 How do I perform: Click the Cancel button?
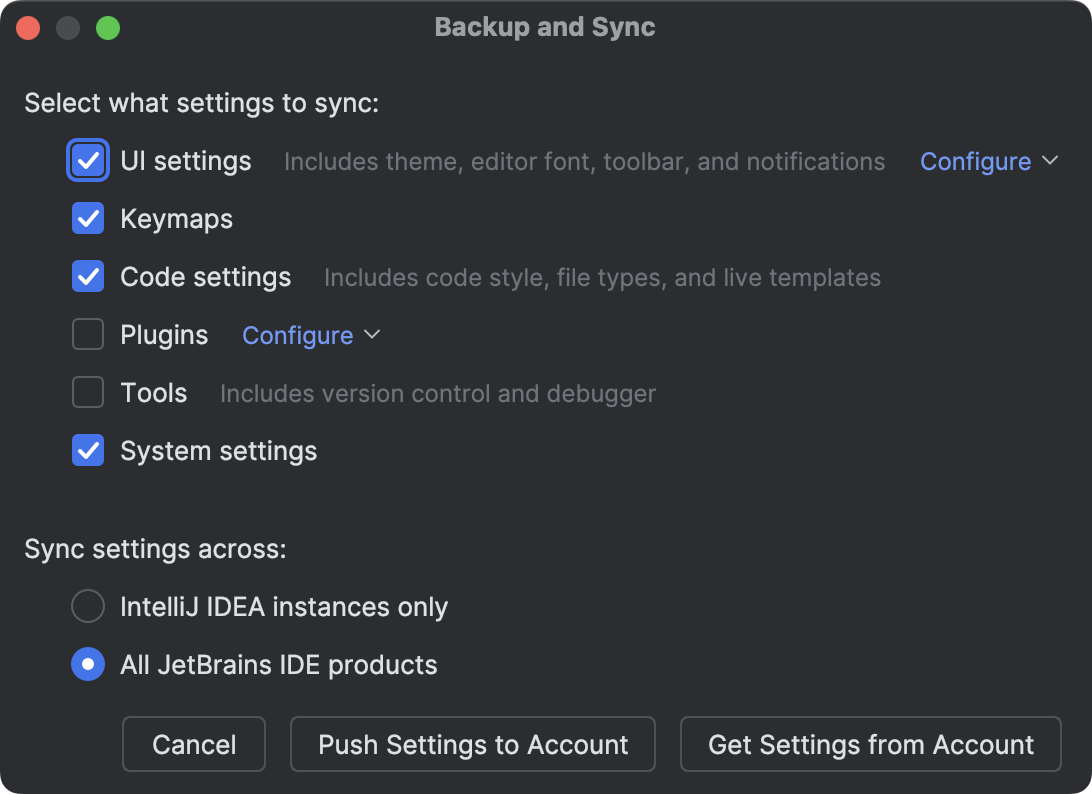pyautogui.click(x=193, y=744)
